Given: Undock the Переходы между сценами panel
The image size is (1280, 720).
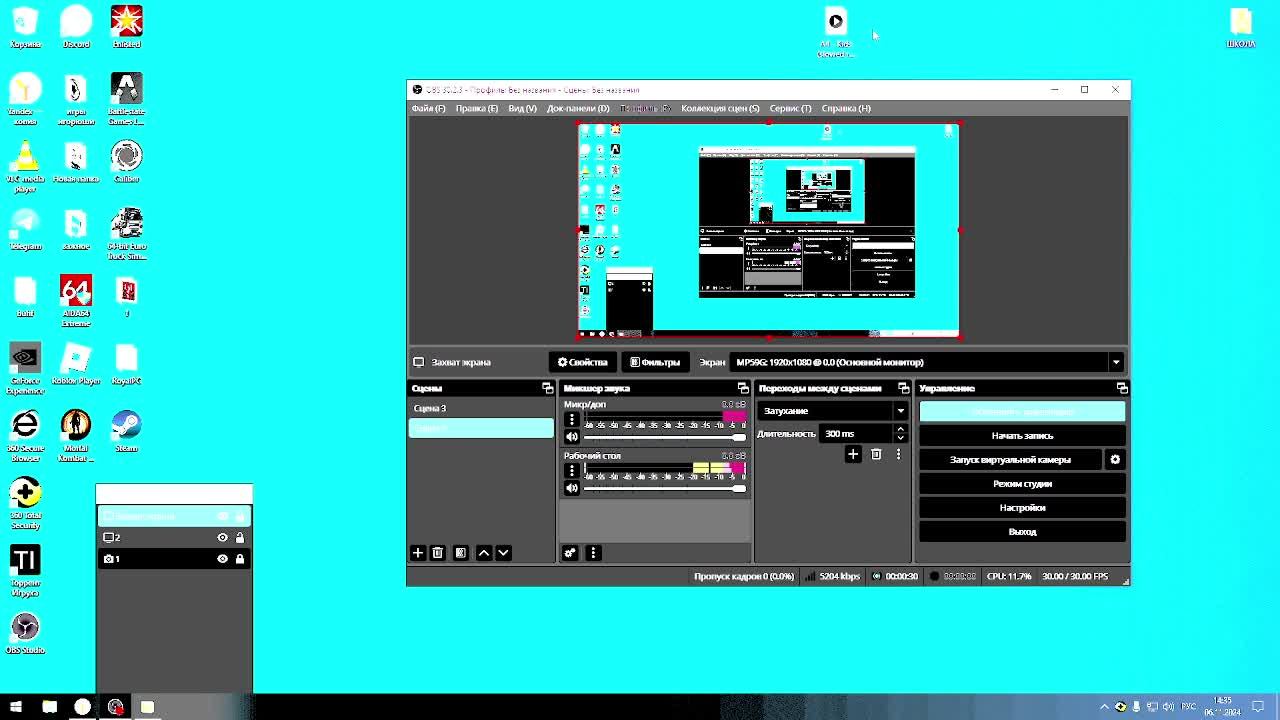Looking at the screenshot, I should coord(903,388).
